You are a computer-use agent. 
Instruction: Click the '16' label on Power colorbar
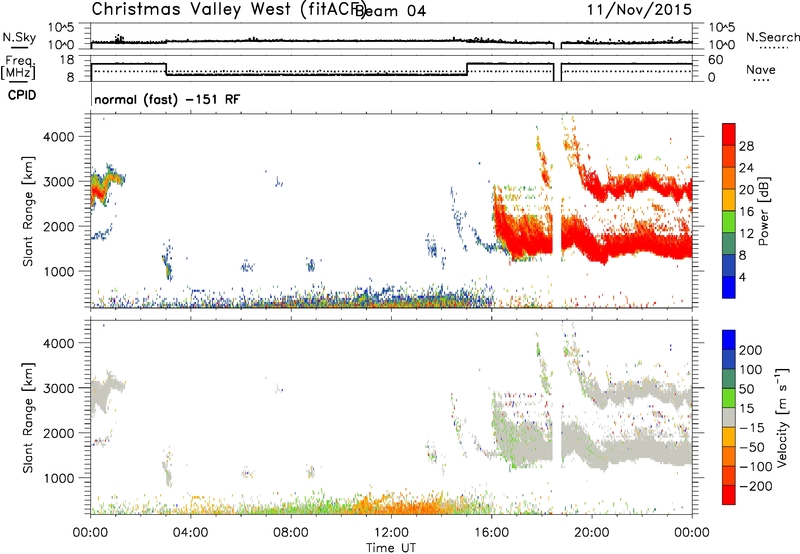click(746, 212)
